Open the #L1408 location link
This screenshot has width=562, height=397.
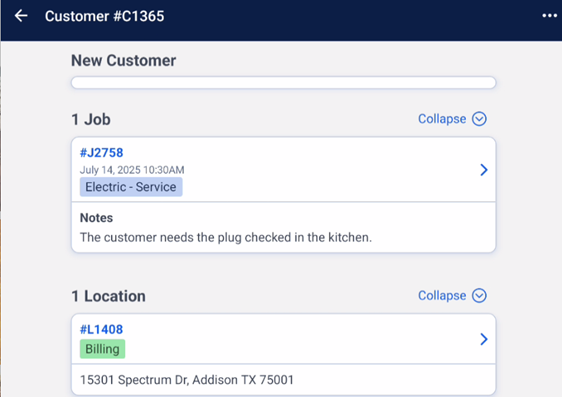tap(101, 329)
